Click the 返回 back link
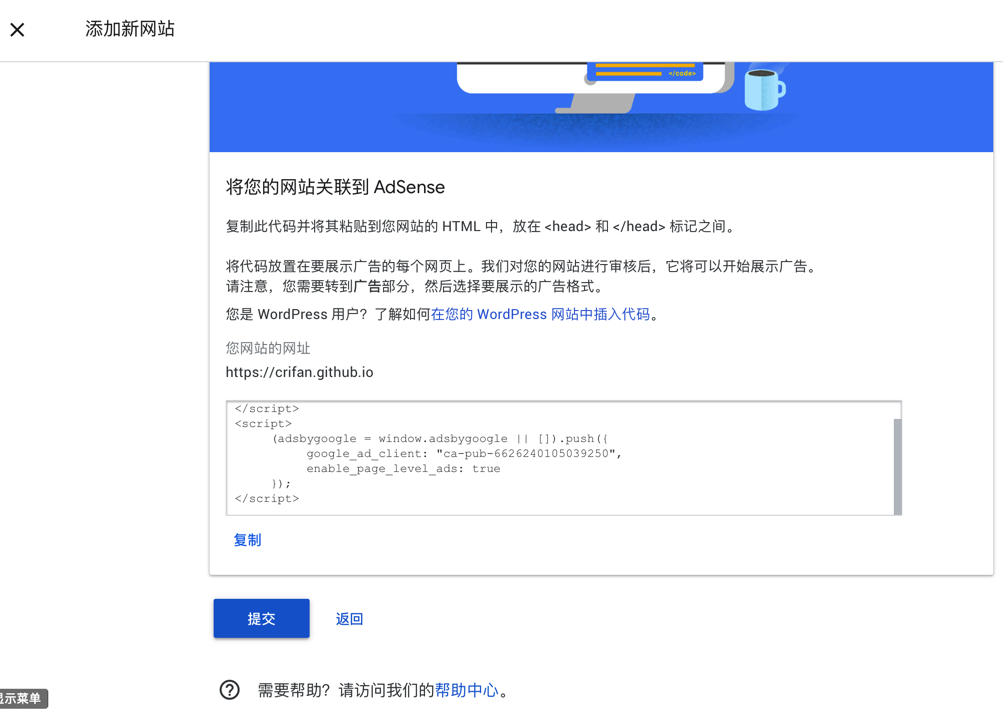 pyautogui.click(x=349, y=619)
